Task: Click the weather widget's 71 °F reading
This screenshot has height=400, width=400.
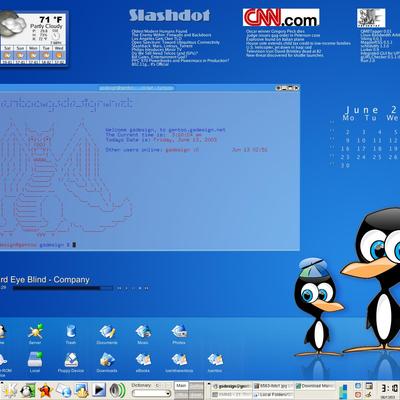Action: 51,20
